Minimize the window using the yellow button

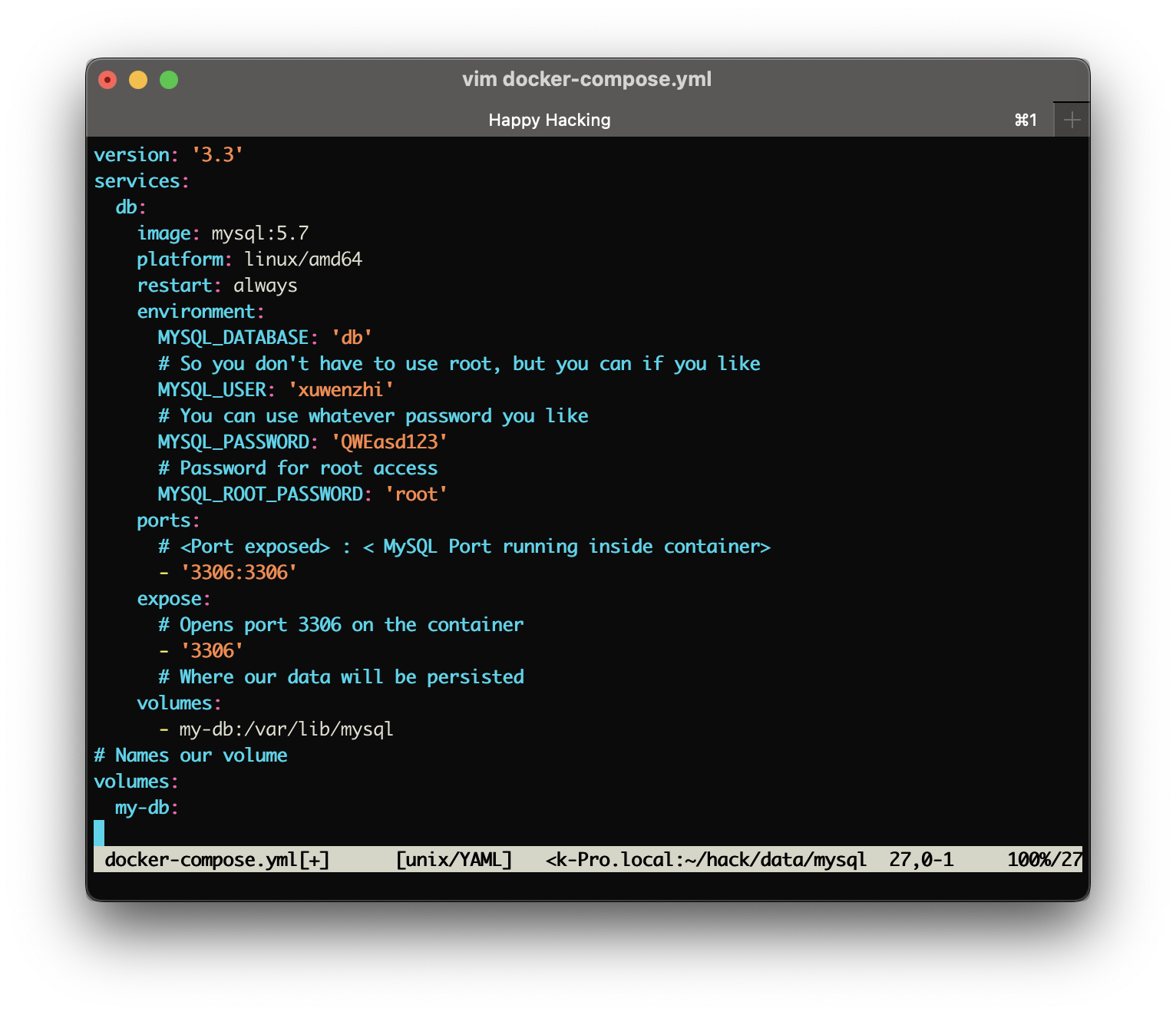138,80
